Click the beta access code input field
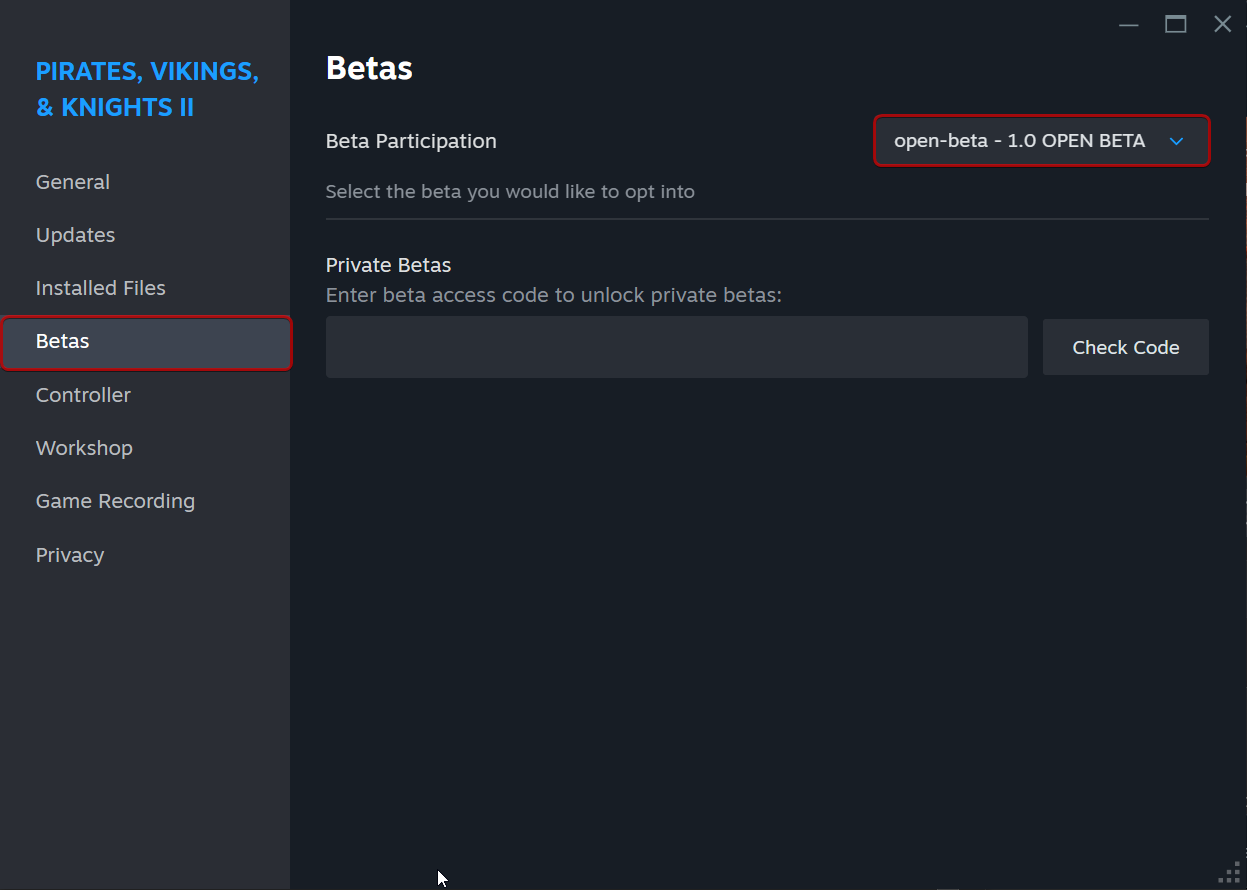The height and width of the screenshot is (890, 1247). click(676, 347)
